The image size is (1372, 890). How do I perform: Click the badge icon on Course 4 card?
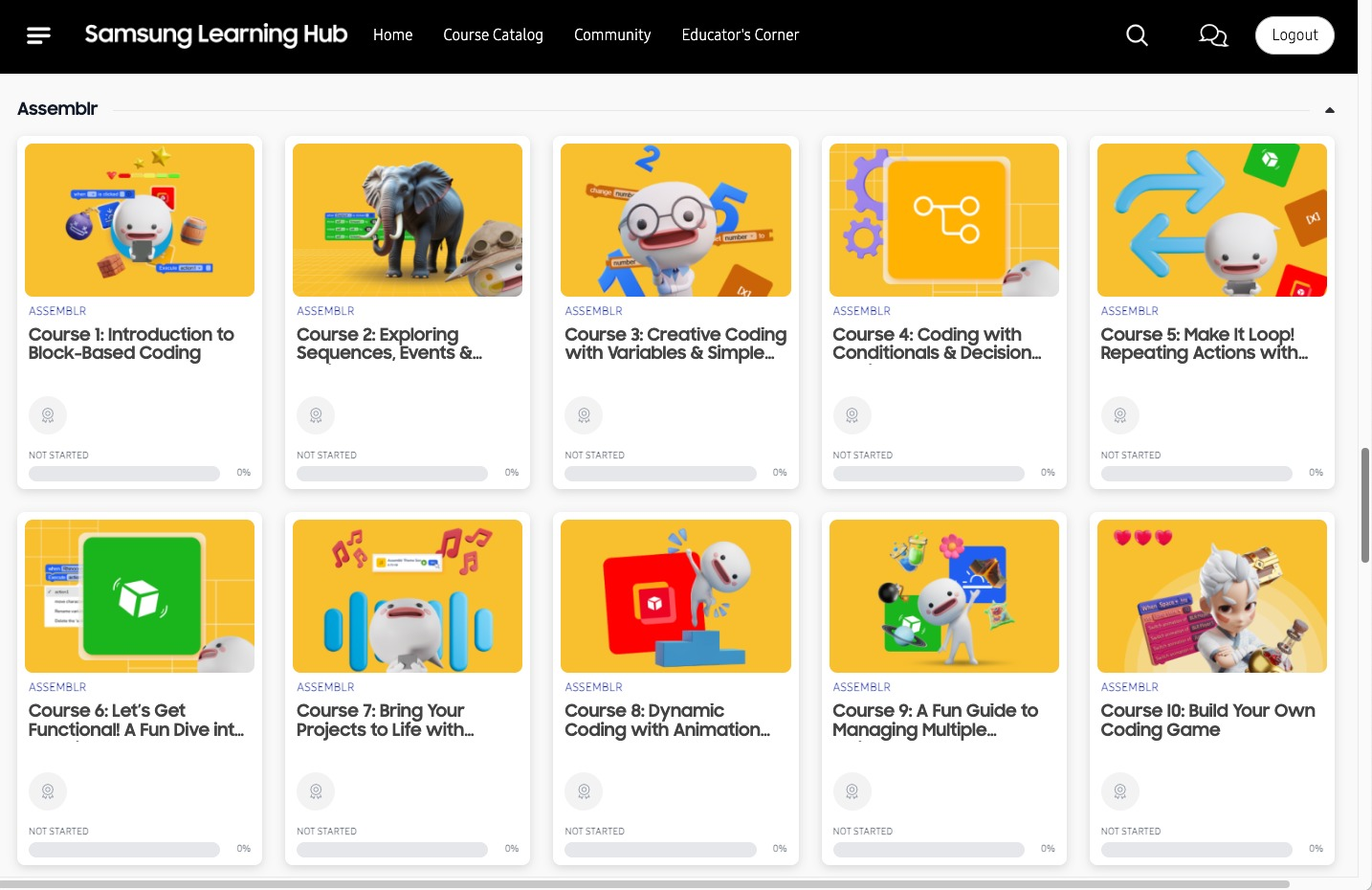coord(852,415)
